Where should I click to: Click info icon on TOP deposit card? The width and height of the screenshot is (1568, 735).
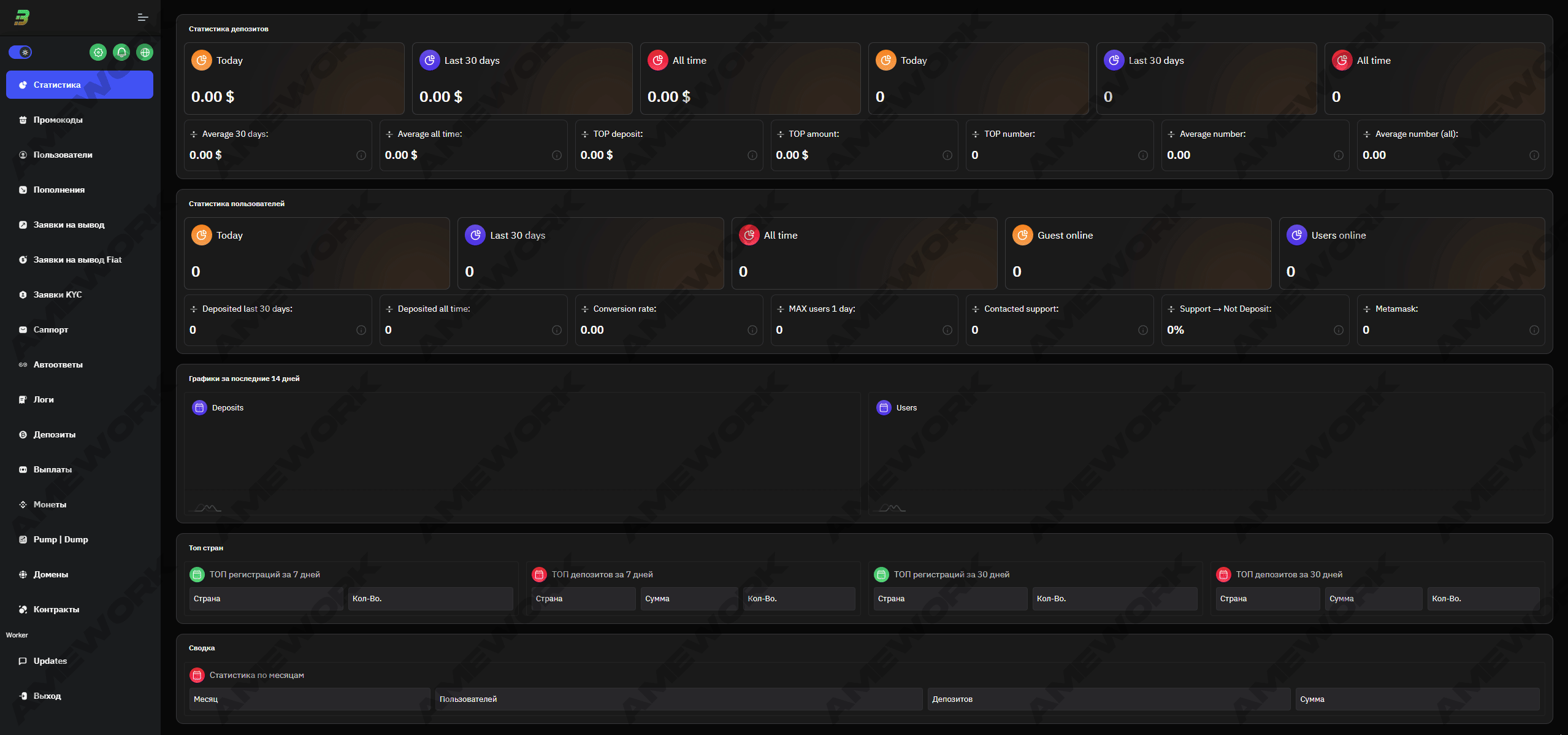(x=752, y=155)
